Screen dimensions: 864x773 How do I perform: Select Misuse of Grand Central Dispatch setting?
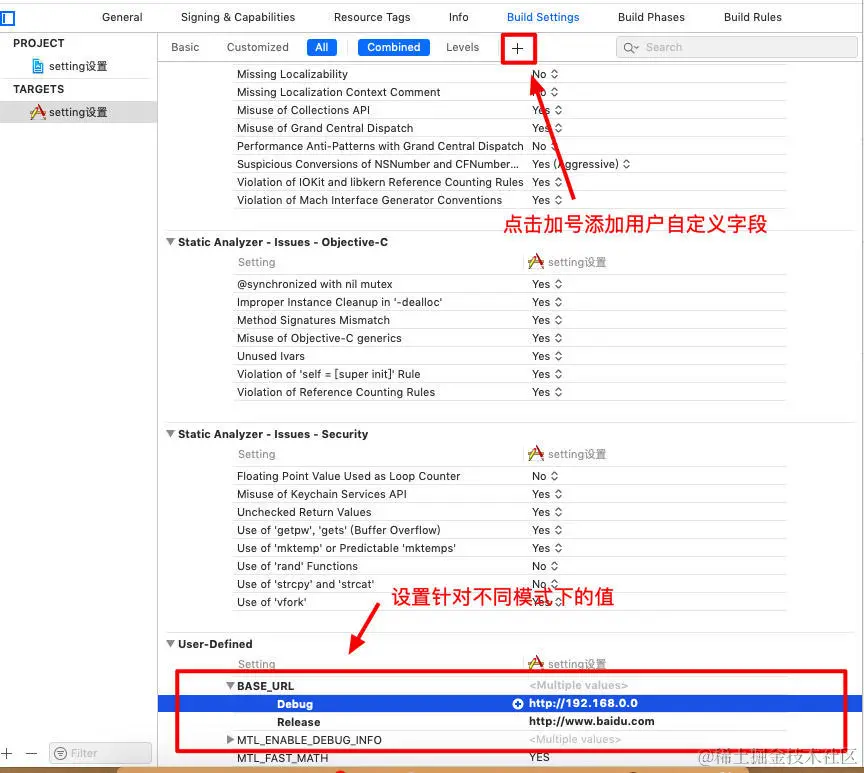[325, 128]
